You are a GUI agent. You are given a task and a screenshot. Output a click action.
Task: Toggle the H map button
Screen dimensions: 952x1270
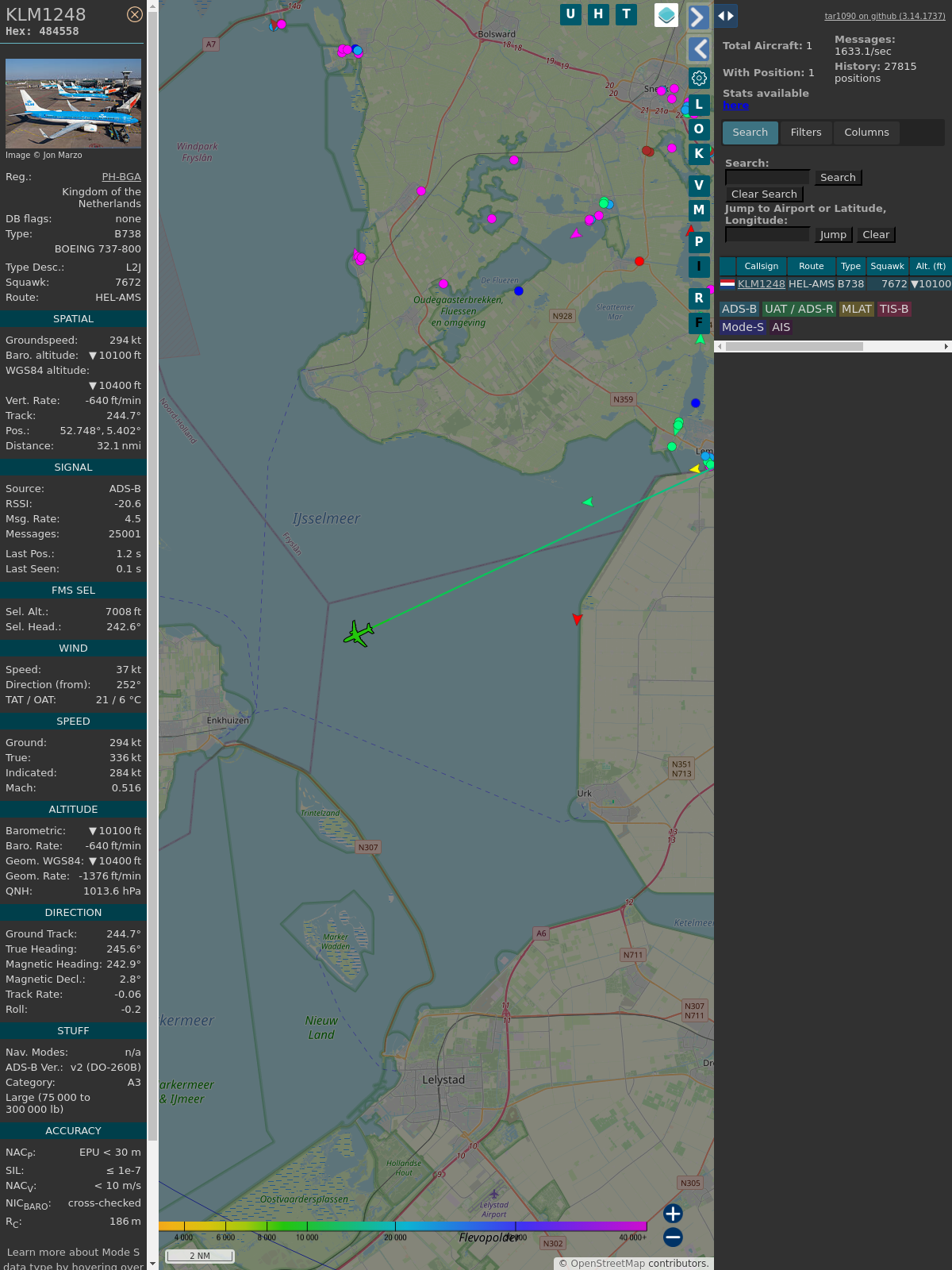click(598, 14)
